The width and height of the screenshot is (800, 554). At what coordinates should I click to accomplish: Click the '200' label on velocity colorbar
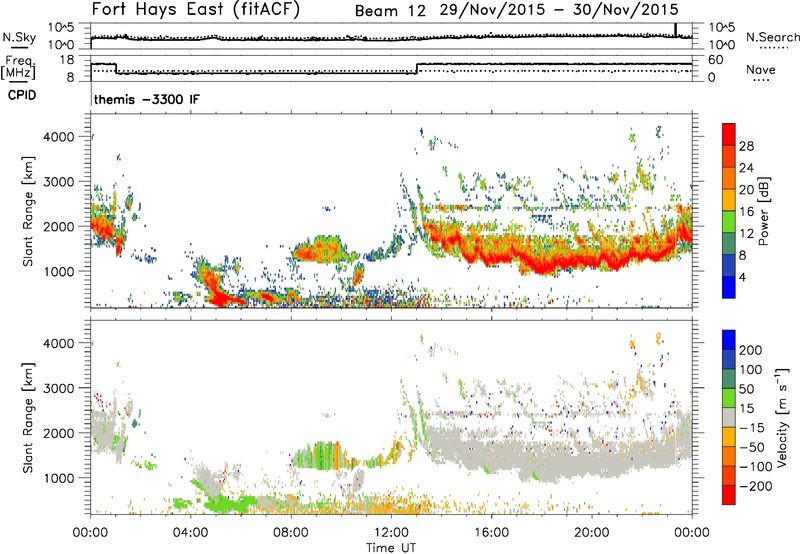pyautogui.click(x=750, y=350)
